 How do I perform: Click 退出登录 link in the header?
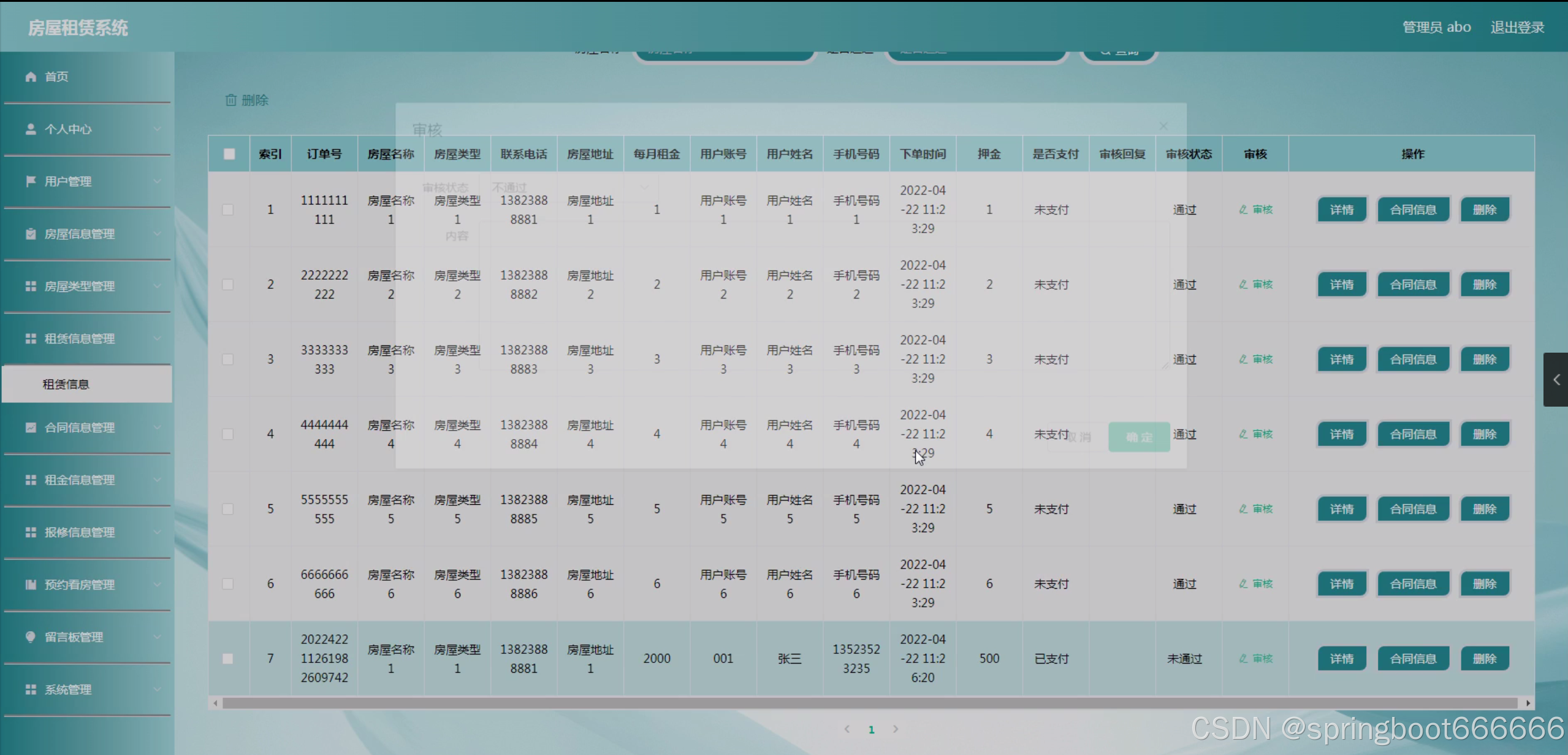(1517, 28)
